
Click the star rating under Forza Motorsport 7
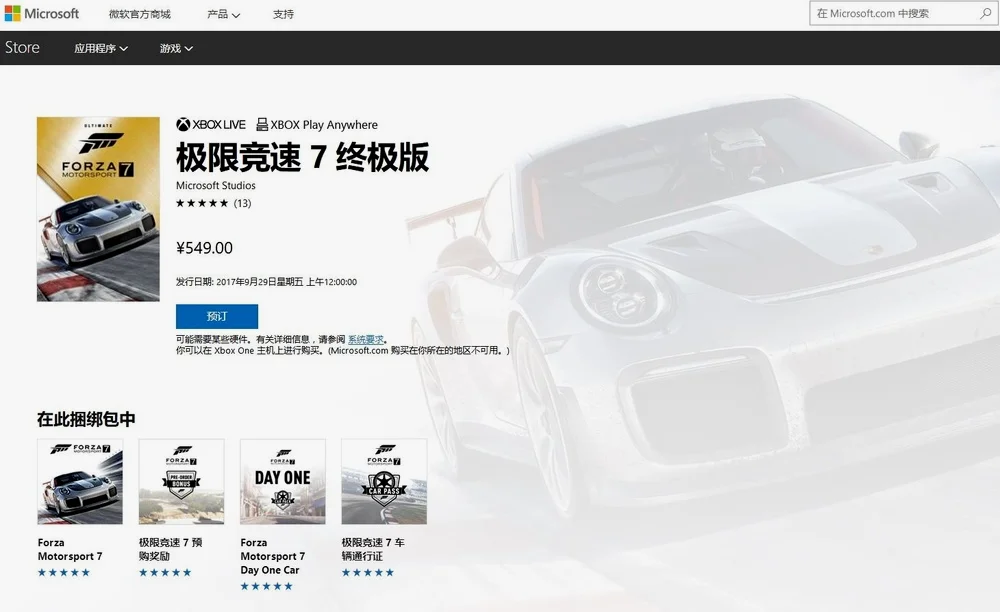[x=64, y=572]
